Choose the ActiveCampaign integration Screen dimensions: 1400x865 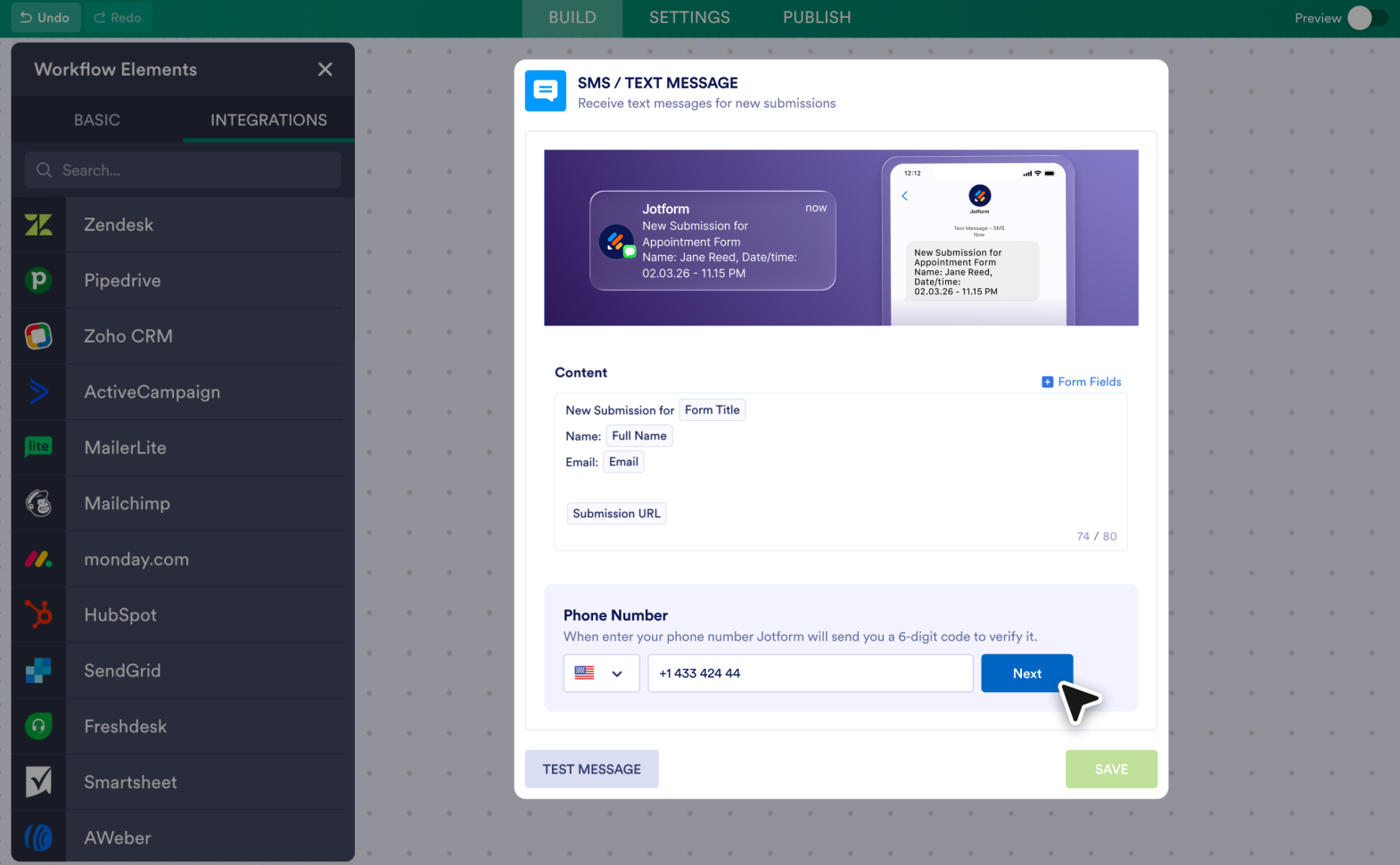[183, 391]
